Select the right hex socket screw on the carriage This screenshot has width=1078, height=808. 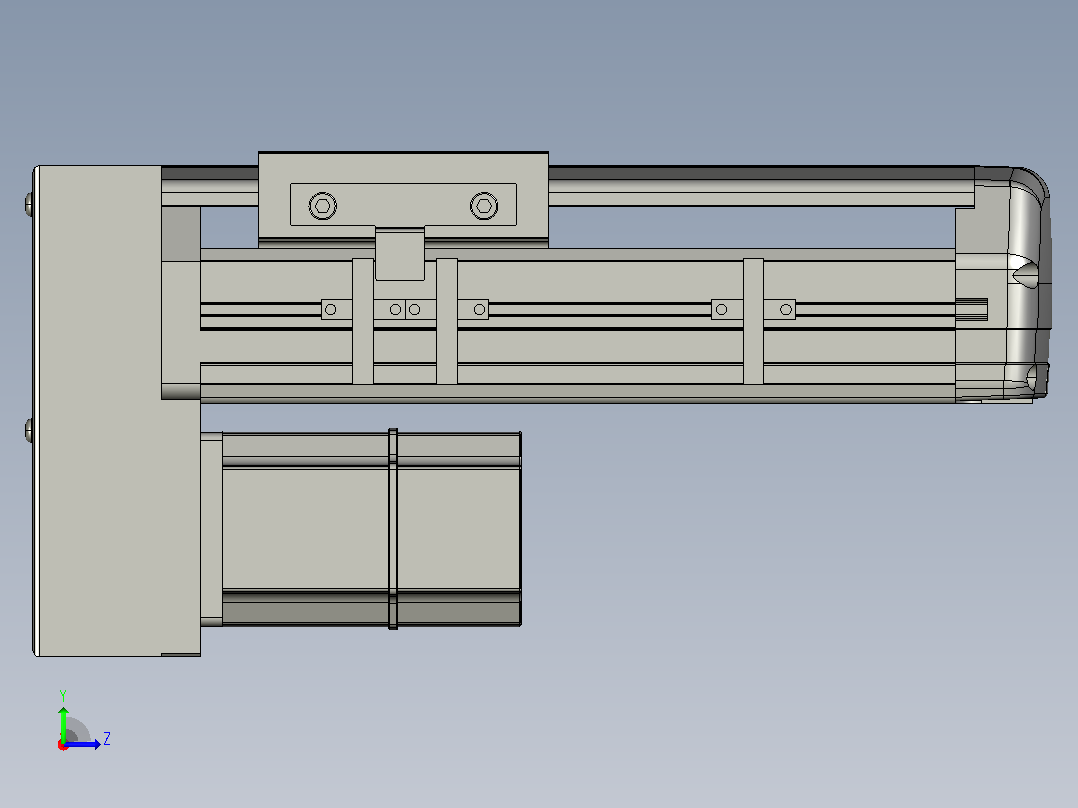[484, 206]
